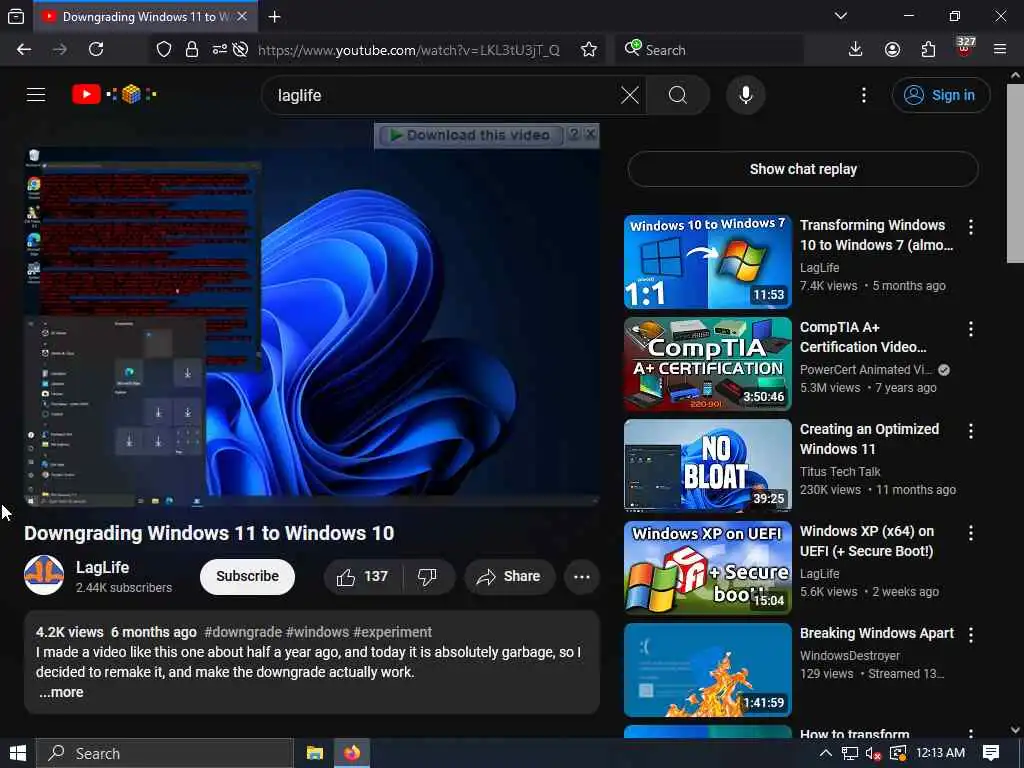1024x768 pixels.
Task: Open the 12:13 AM clock
Action: 940,753
